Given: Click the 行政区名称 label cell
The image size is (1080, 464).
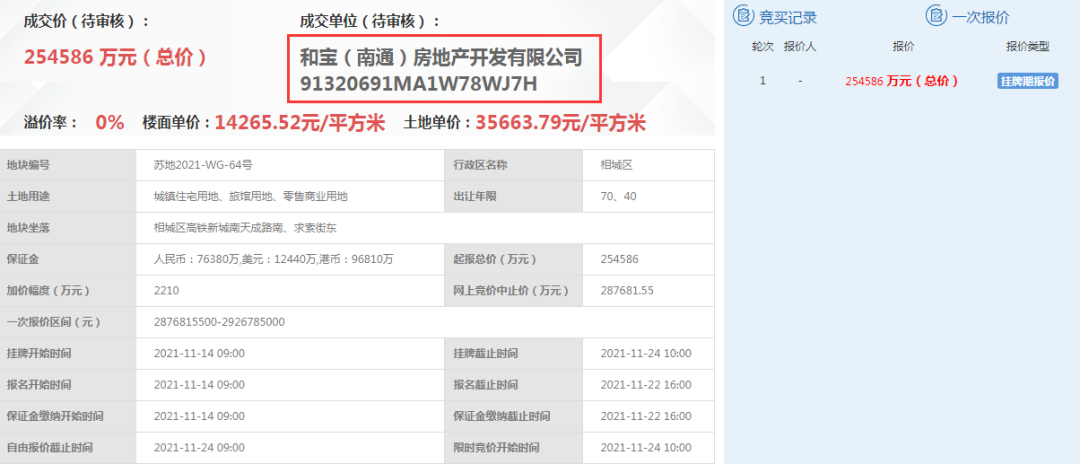Looking at the screenshot, I should coord(514,165).
